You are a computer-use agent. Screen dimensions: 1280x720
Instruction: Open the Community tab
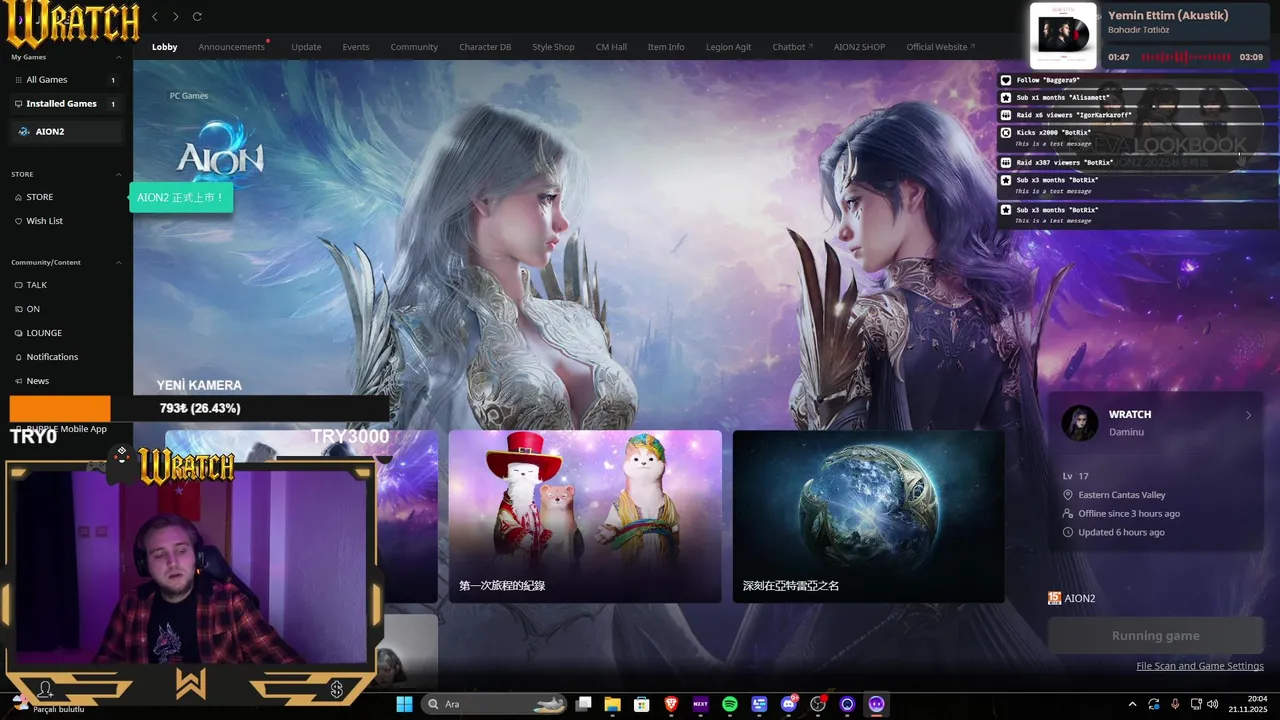point(414,47)
